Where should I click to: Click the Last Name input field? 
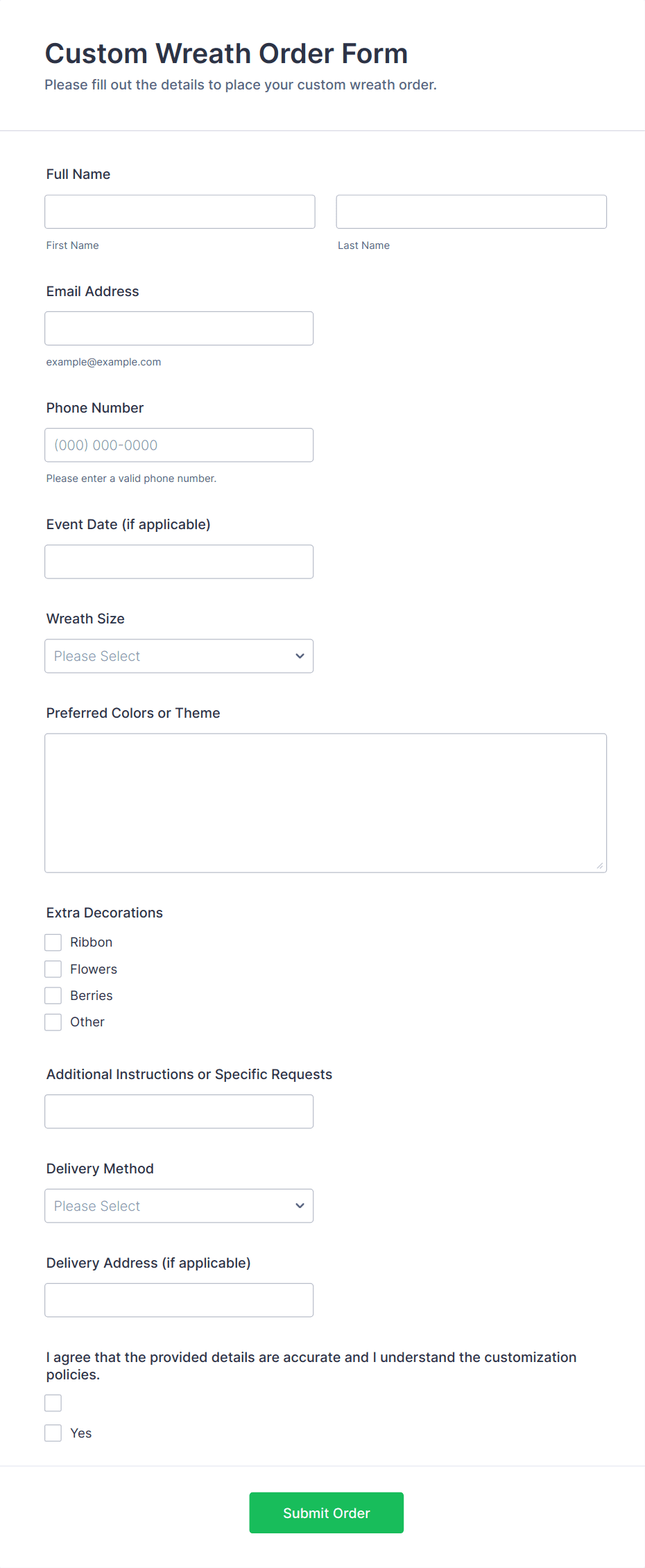pos(472,212)
